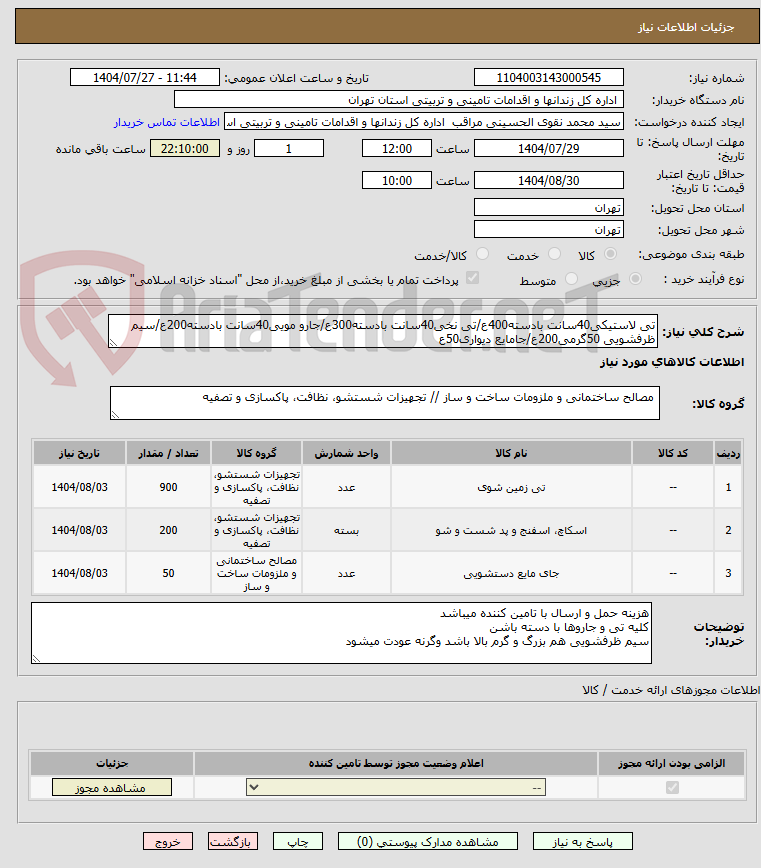Click the request creator name field
The height and width of the screenshot is (868, 761).
tap(423, 122)
